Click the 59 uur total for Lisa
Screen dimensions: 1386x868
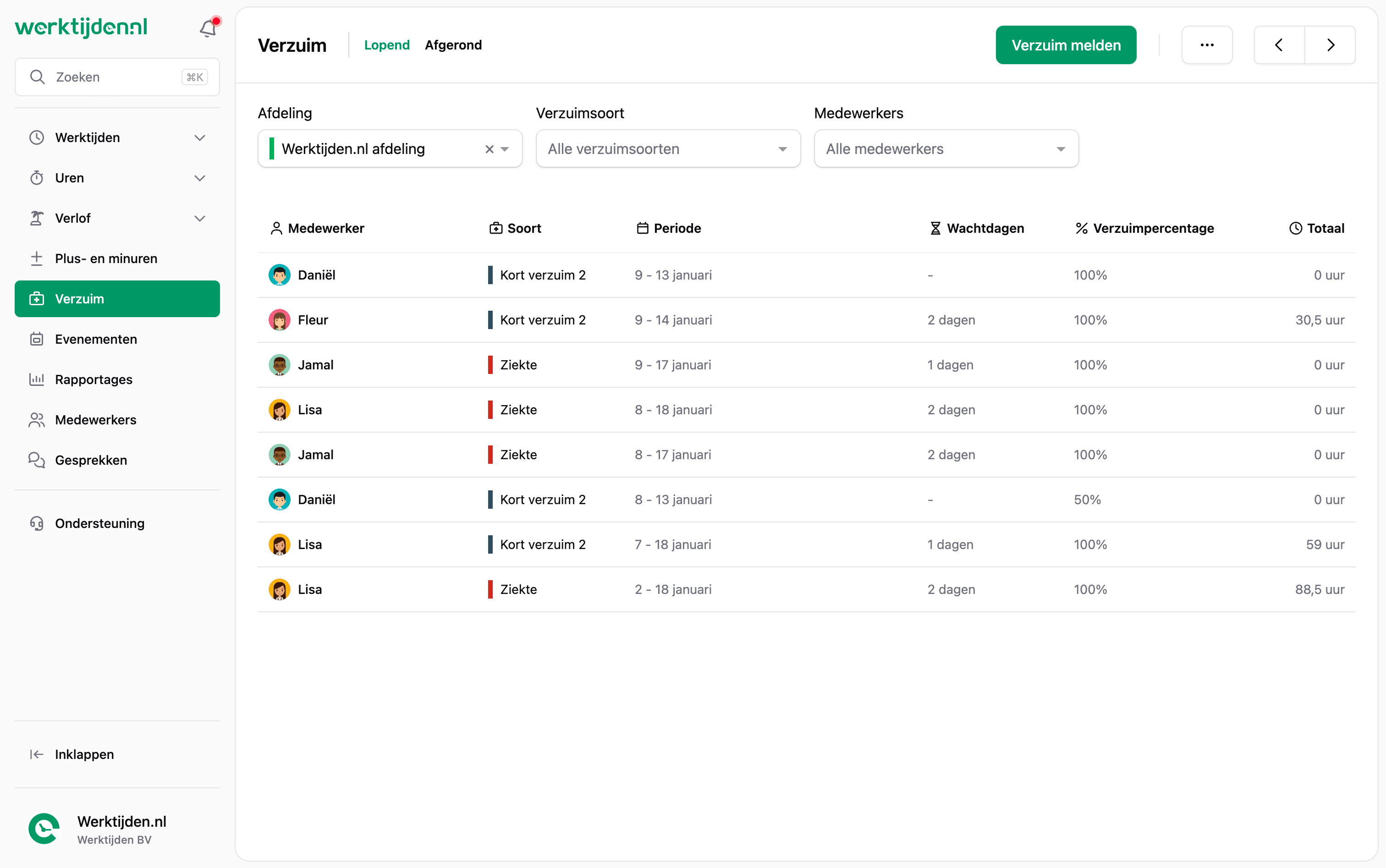tap(1325, 545)
